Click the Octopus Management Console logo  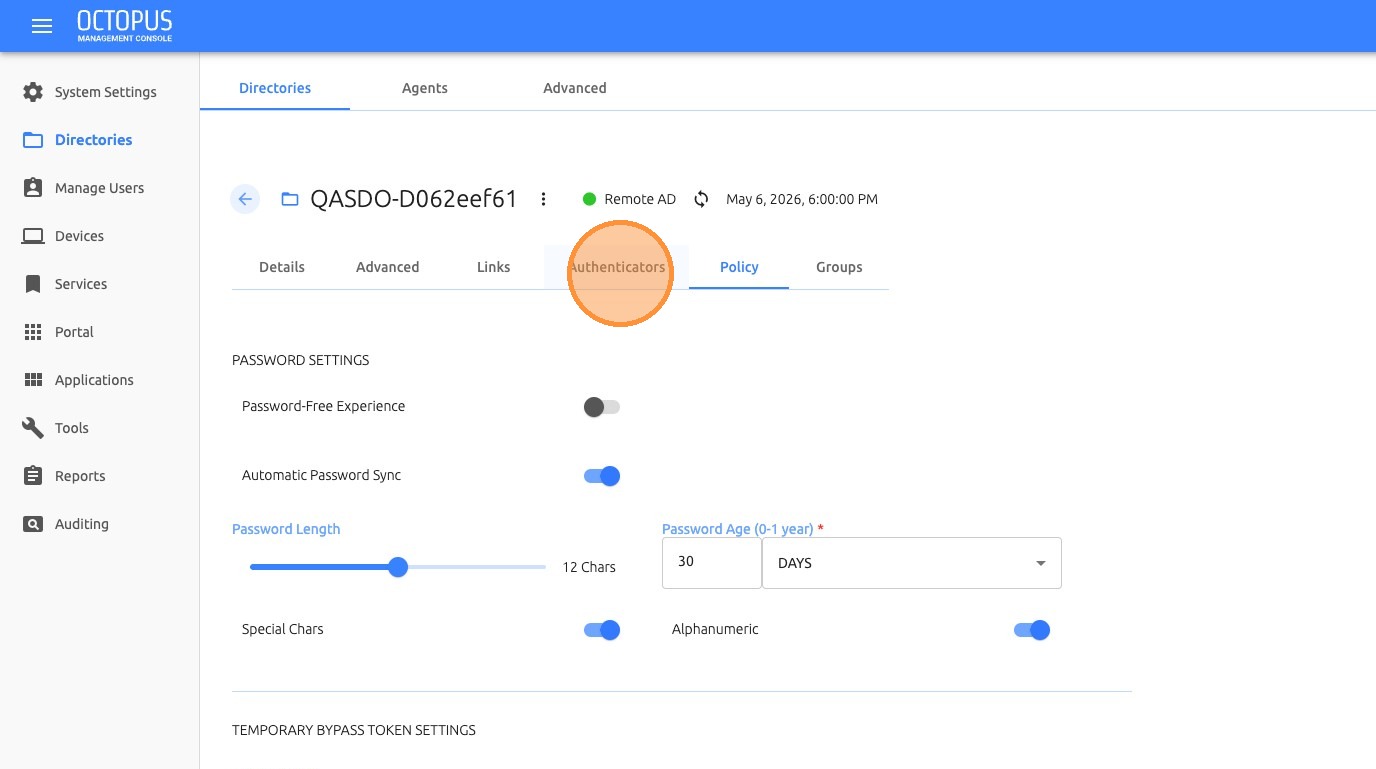click(125, 26)
